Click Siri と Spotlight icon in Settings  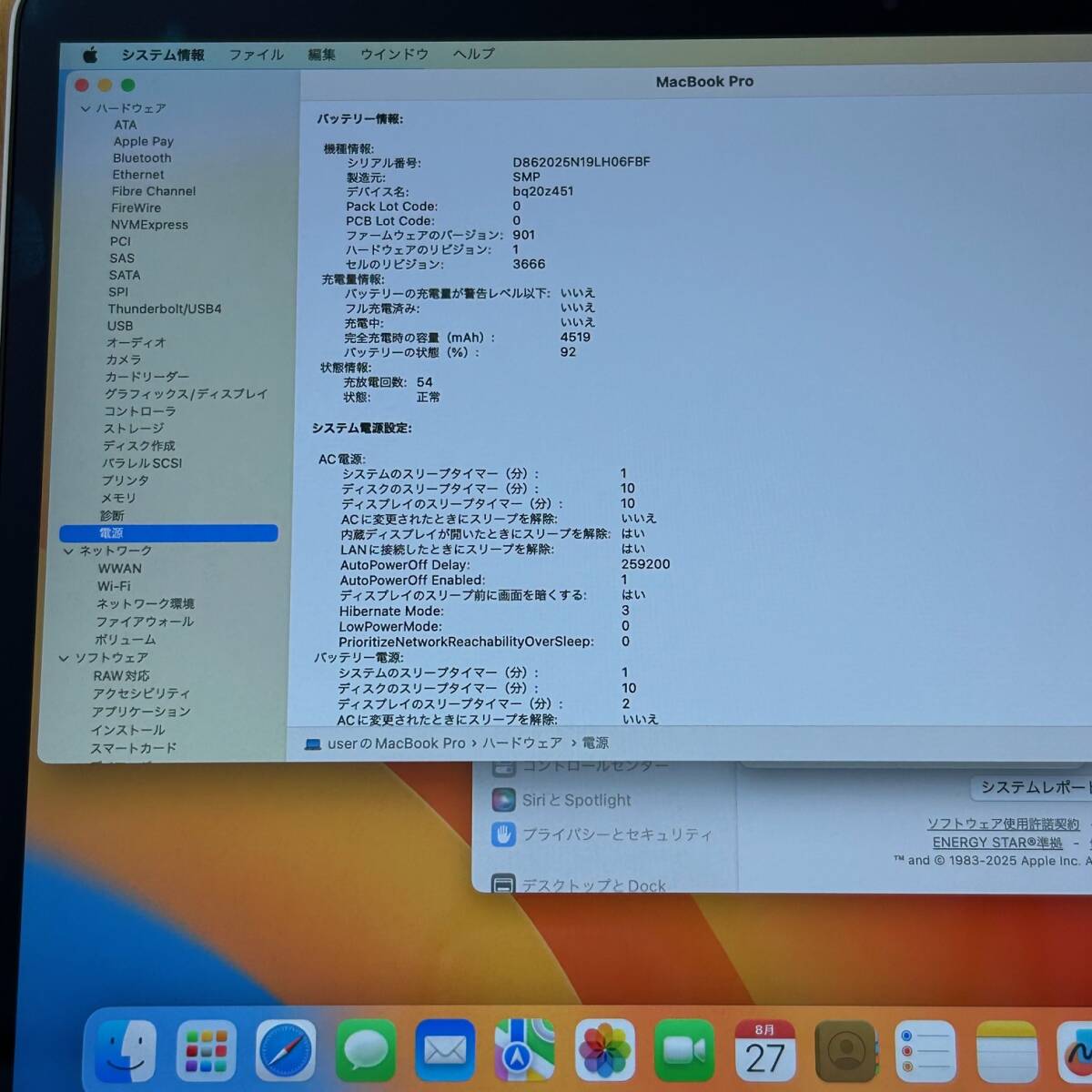click(503, 800)
